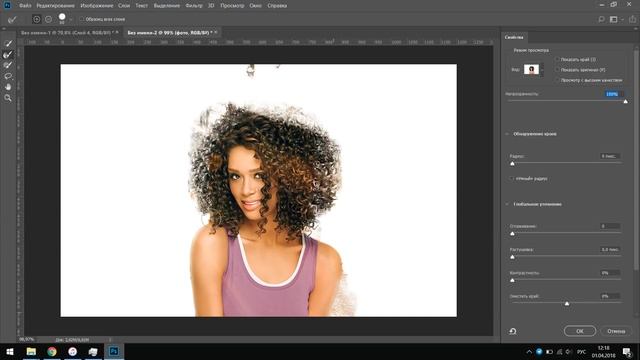Click the Растушевка slider handle
This screenshot has width=640, height=360.
coord(512,257)
